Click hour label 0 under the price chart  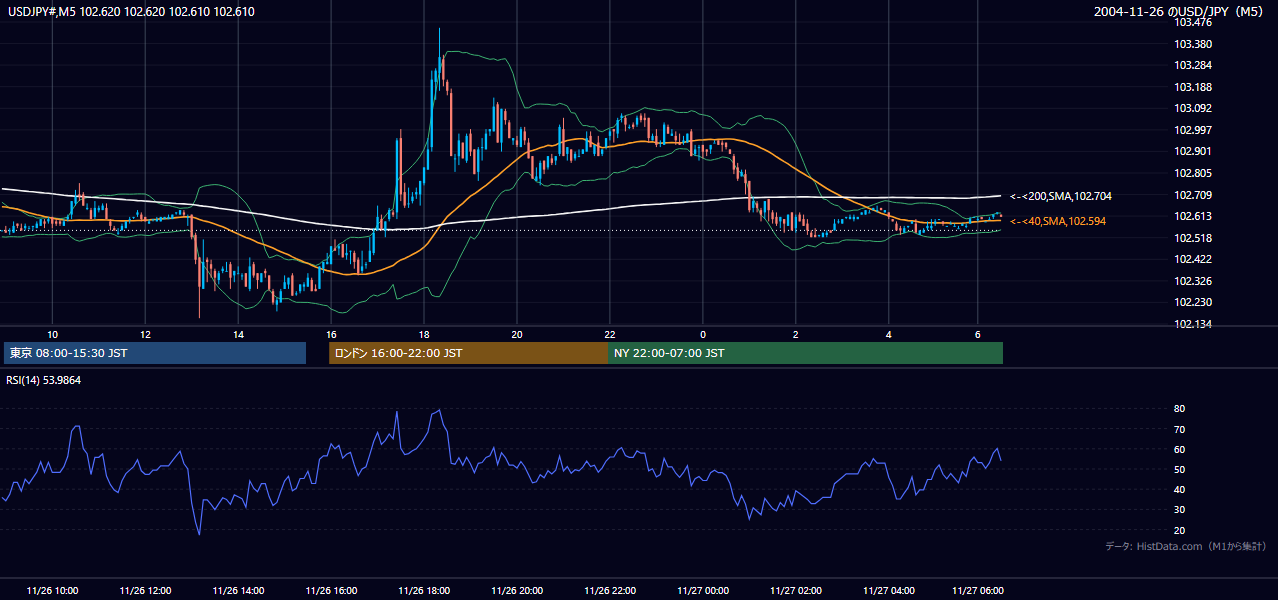pyautogui.click(x=703, y=334)
